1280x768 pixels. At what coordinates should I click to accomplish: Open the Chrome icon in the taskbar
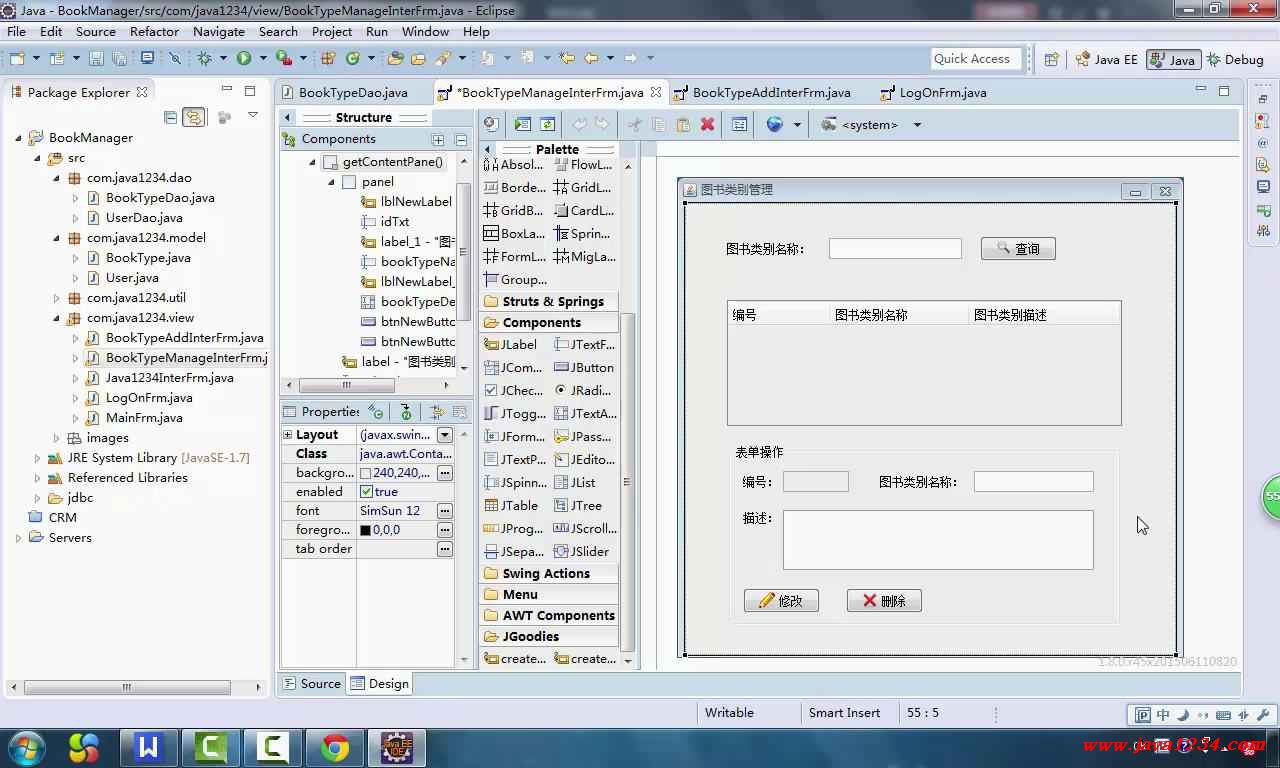[335, 747]
